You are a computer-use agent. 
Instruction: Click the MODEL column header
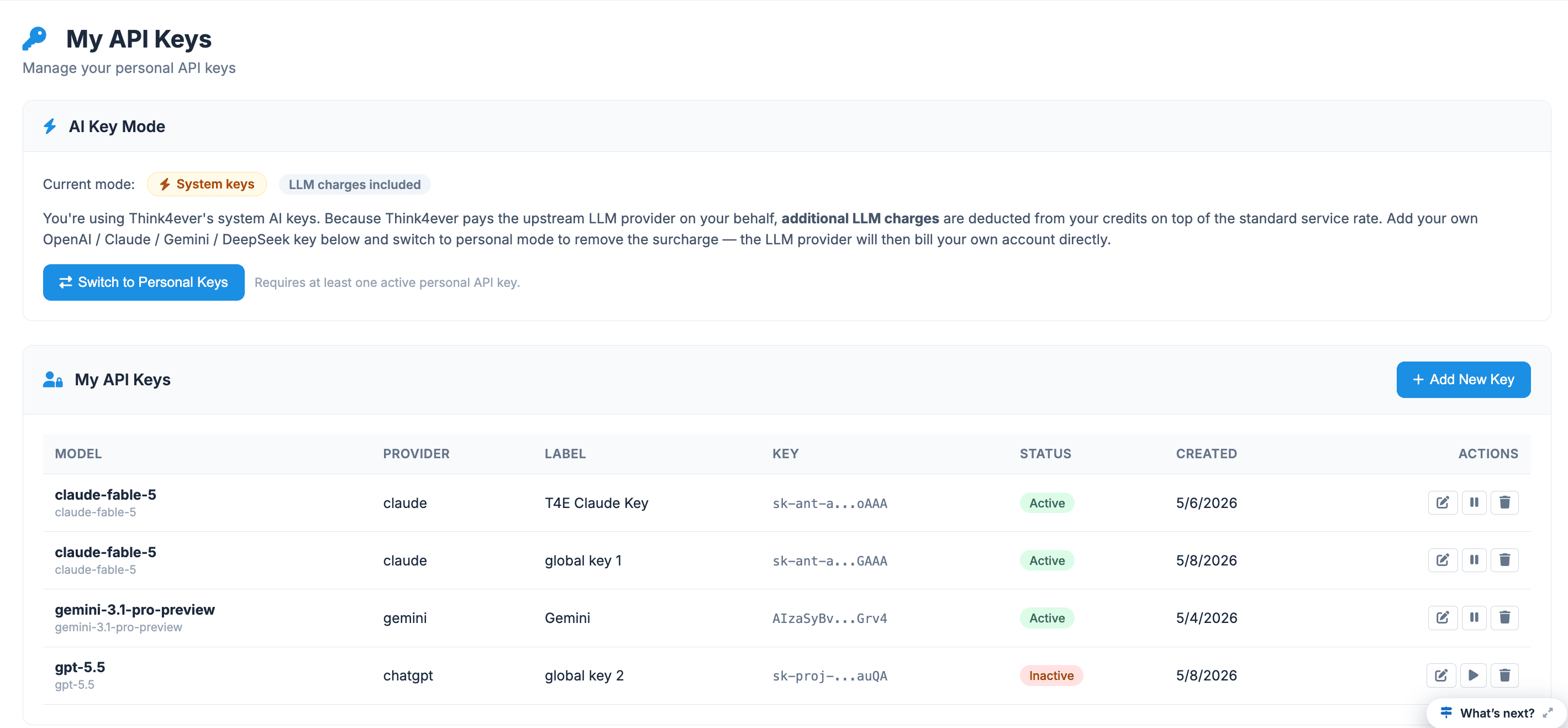[78, 454]
